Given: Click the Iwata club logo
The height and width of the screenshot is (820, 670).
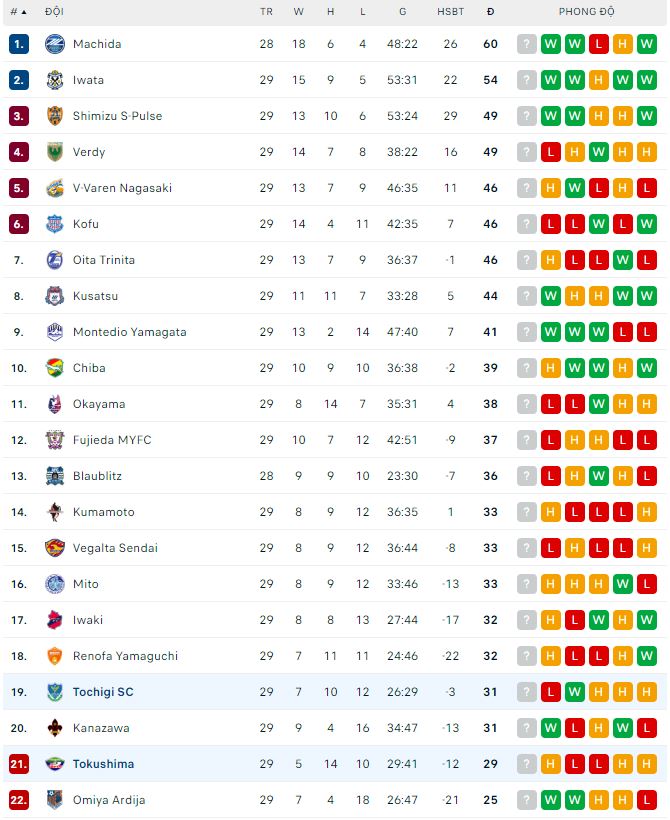Looking at the screenshot, I should pos(54,80).
